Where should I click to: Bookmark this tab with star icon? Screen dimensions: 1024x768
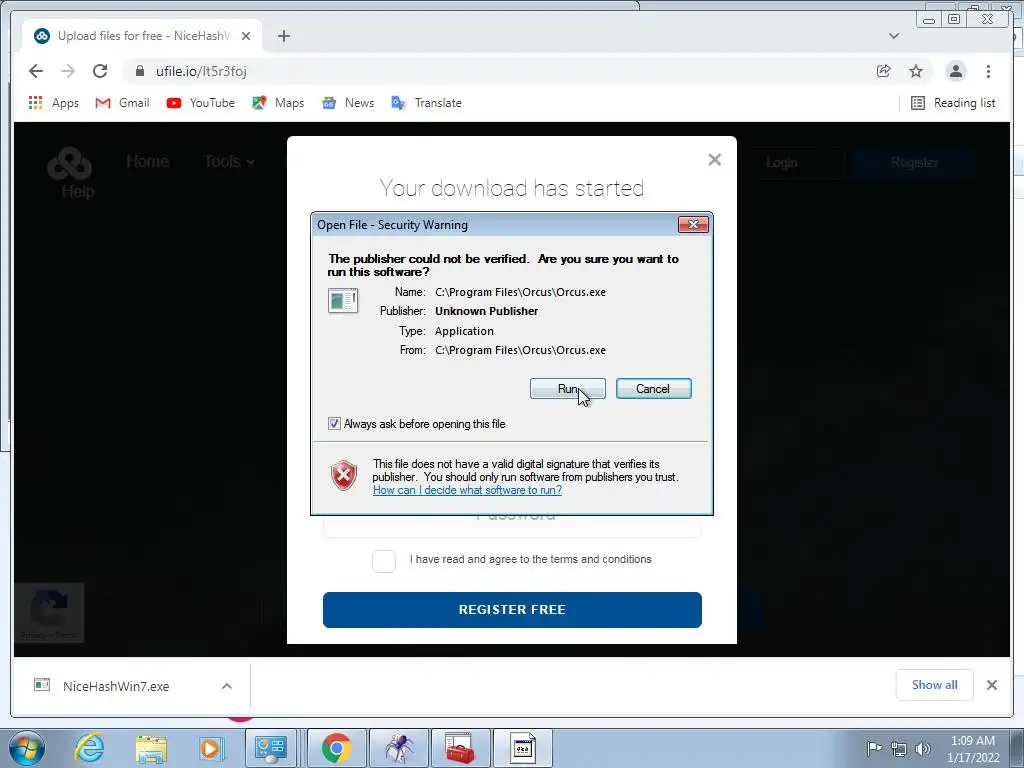point(916,71)
